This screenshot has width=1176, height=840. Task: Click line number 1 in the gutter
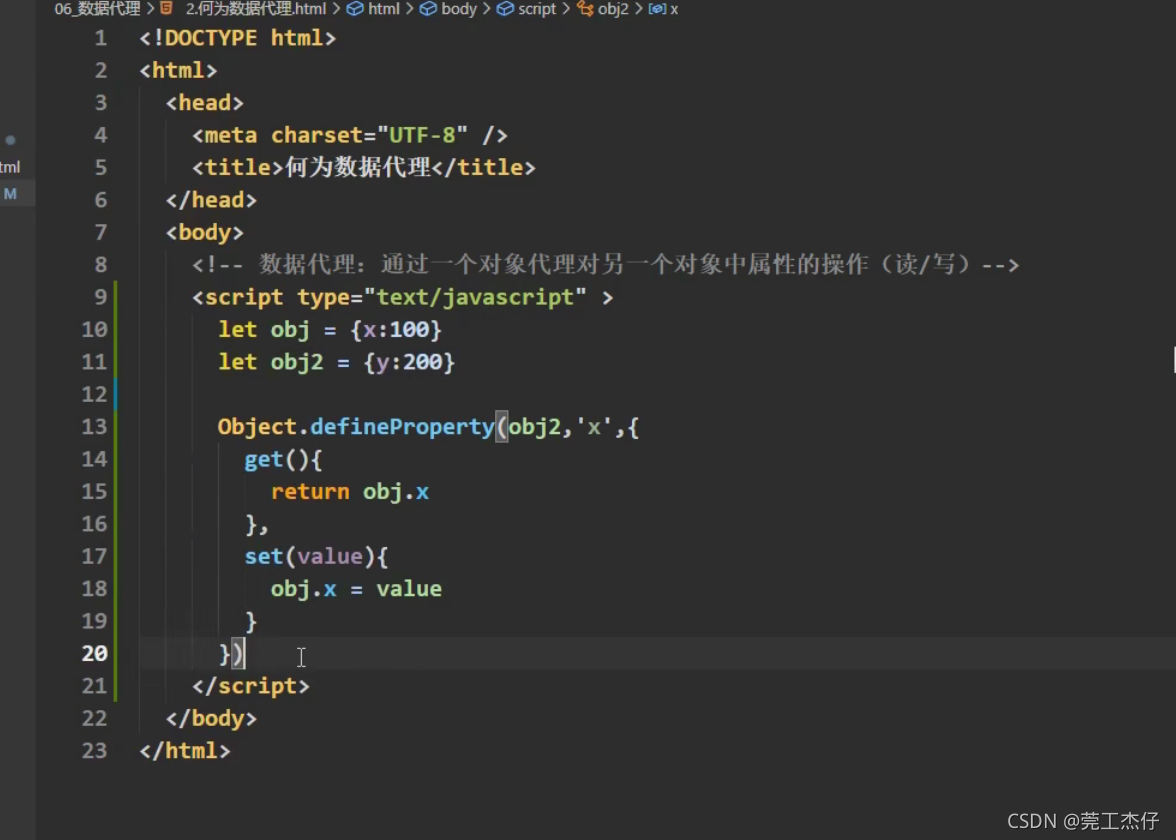[x=100, y=38]
